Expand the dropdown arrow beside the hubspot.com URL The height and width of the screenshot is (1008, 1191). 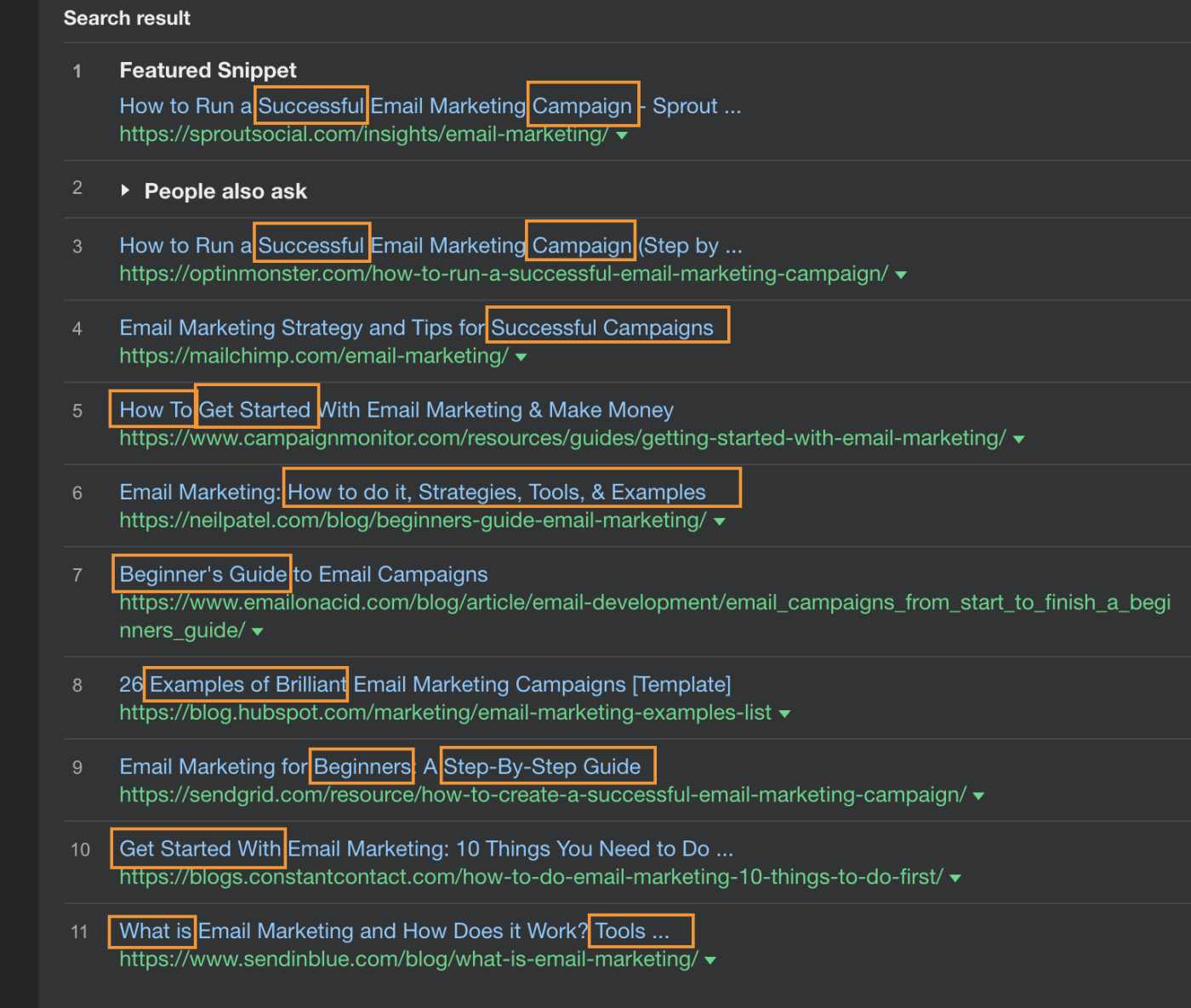tap(784, 715)
